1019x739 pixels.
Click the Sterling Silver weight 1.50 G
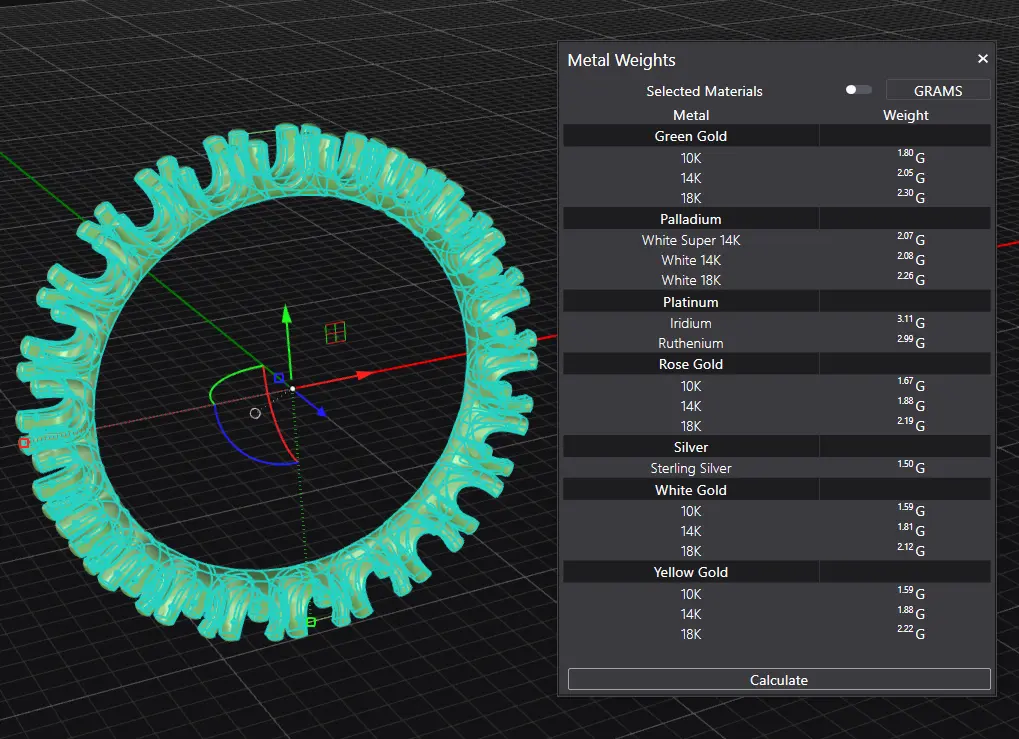[910, 466]
